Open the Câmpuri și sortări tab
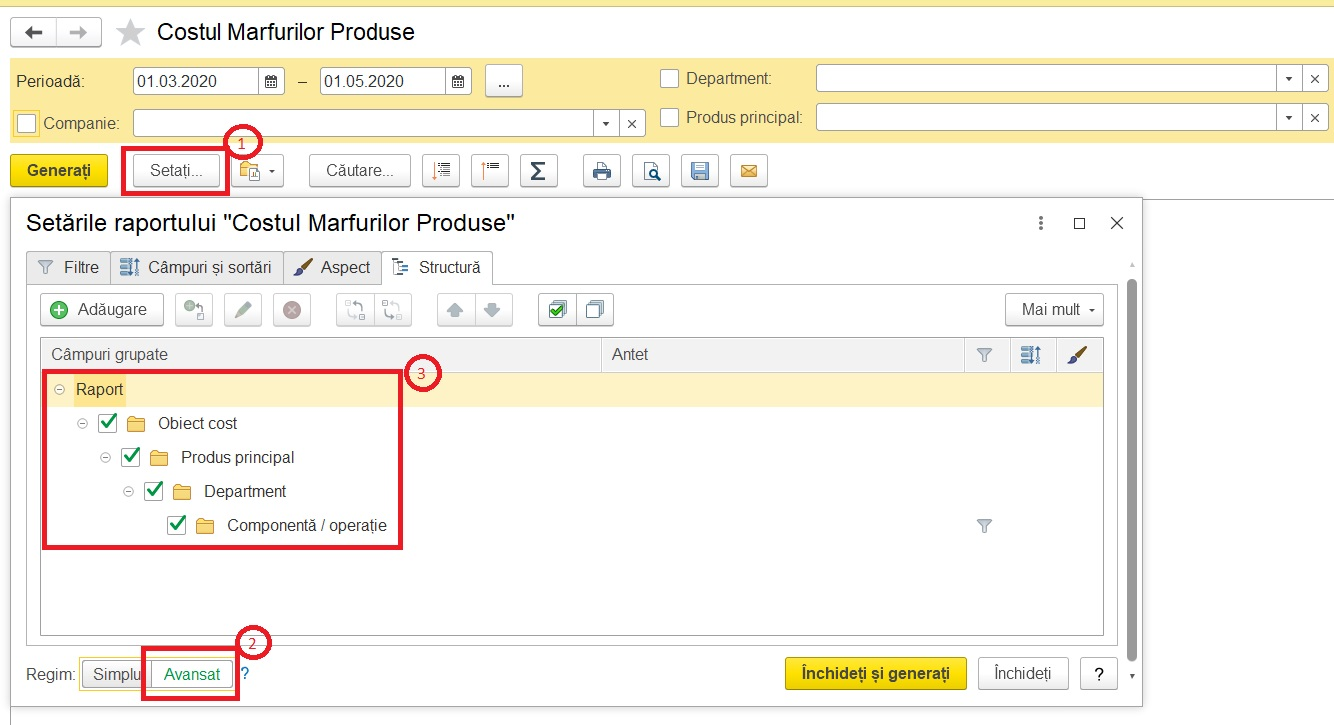Viewport: 1334px width, 725px height. [x=196, y=268]
